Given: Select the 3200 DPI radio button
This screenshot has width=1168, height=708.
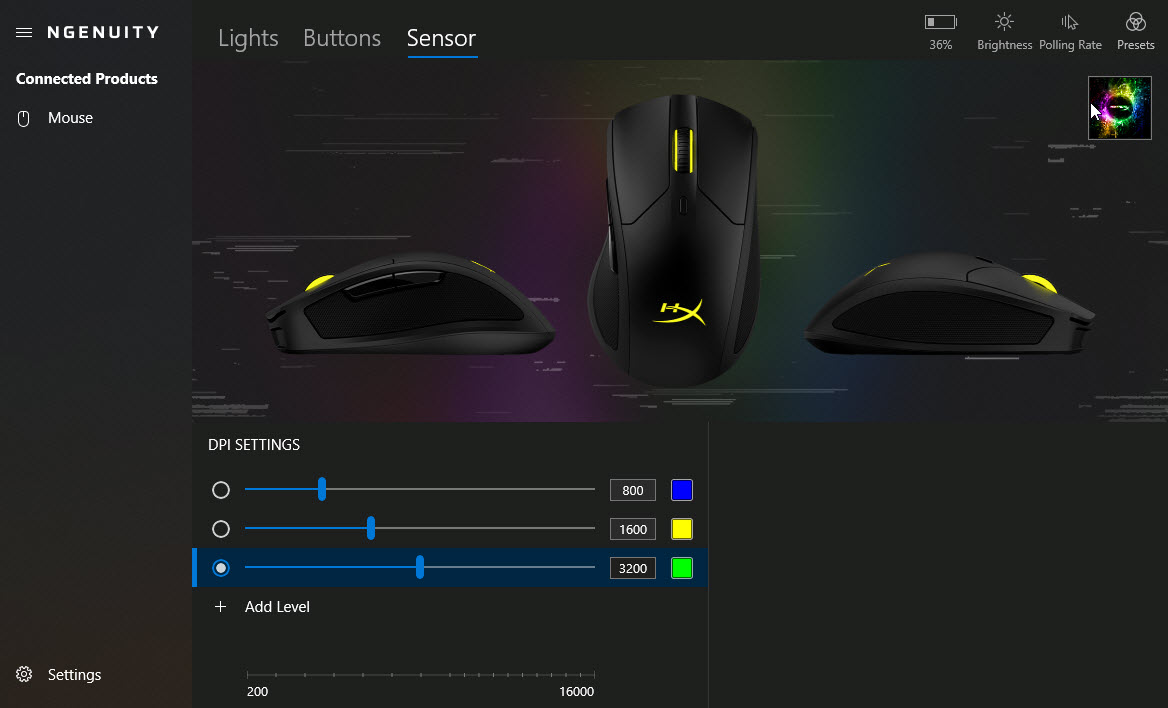Looking at the screenshot, I should point(220,568).
